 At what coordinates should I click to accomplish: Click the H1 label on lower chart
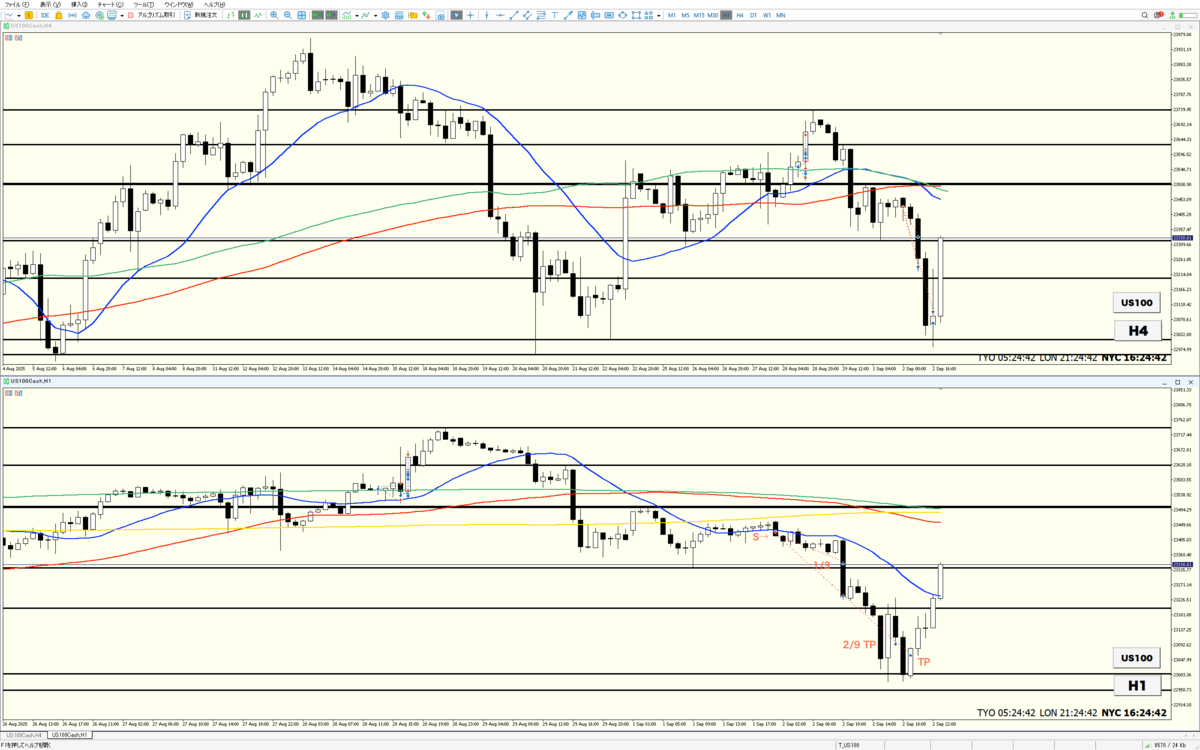click(1138, 686)
